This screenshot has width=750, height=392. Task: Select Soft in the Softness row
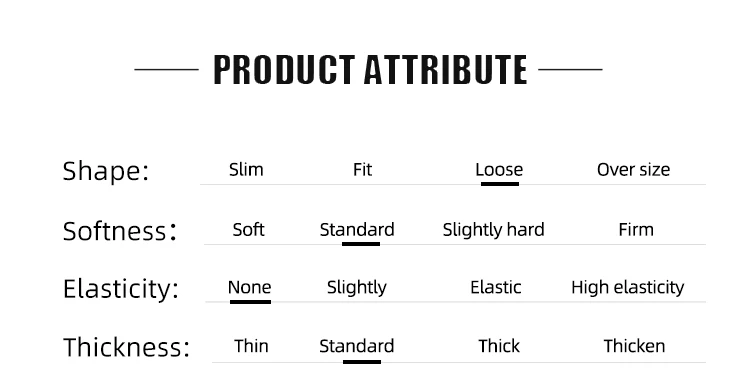[x=248, y=230]
